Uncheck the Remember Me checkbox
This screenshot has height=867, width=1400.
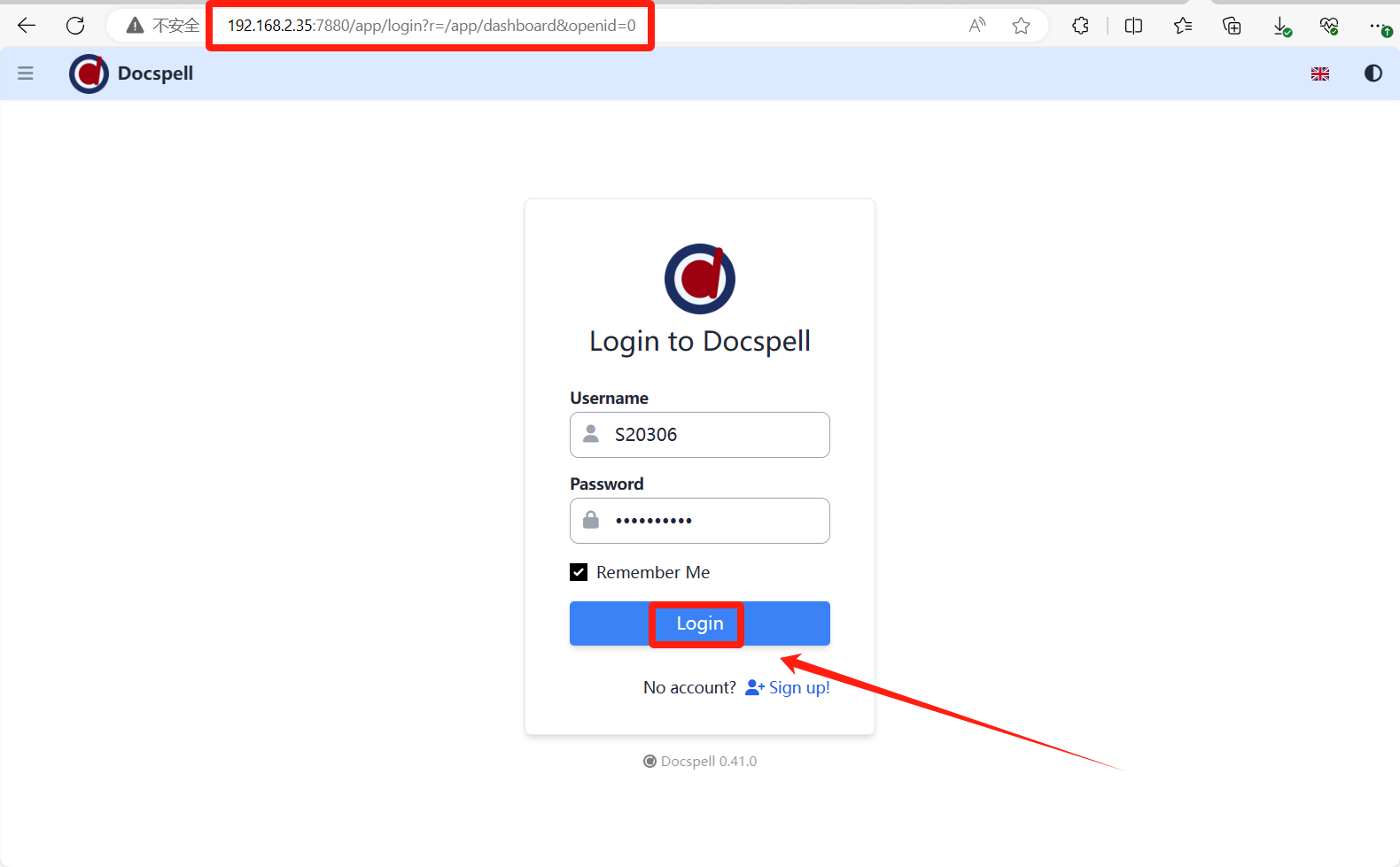[579, 573]
